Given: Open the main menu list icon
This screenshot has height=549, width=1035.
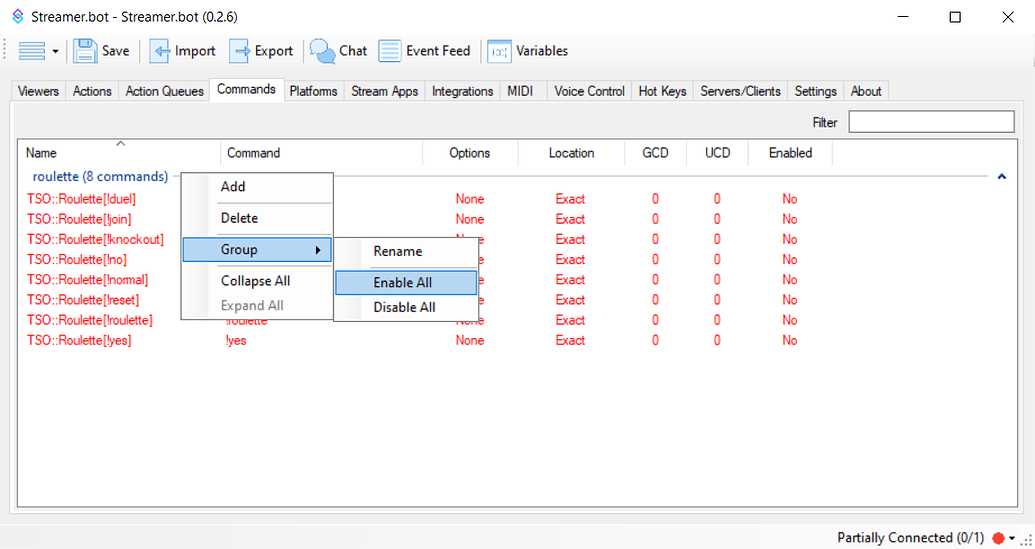Looking at the screenshot, I should tap(31, 51).
